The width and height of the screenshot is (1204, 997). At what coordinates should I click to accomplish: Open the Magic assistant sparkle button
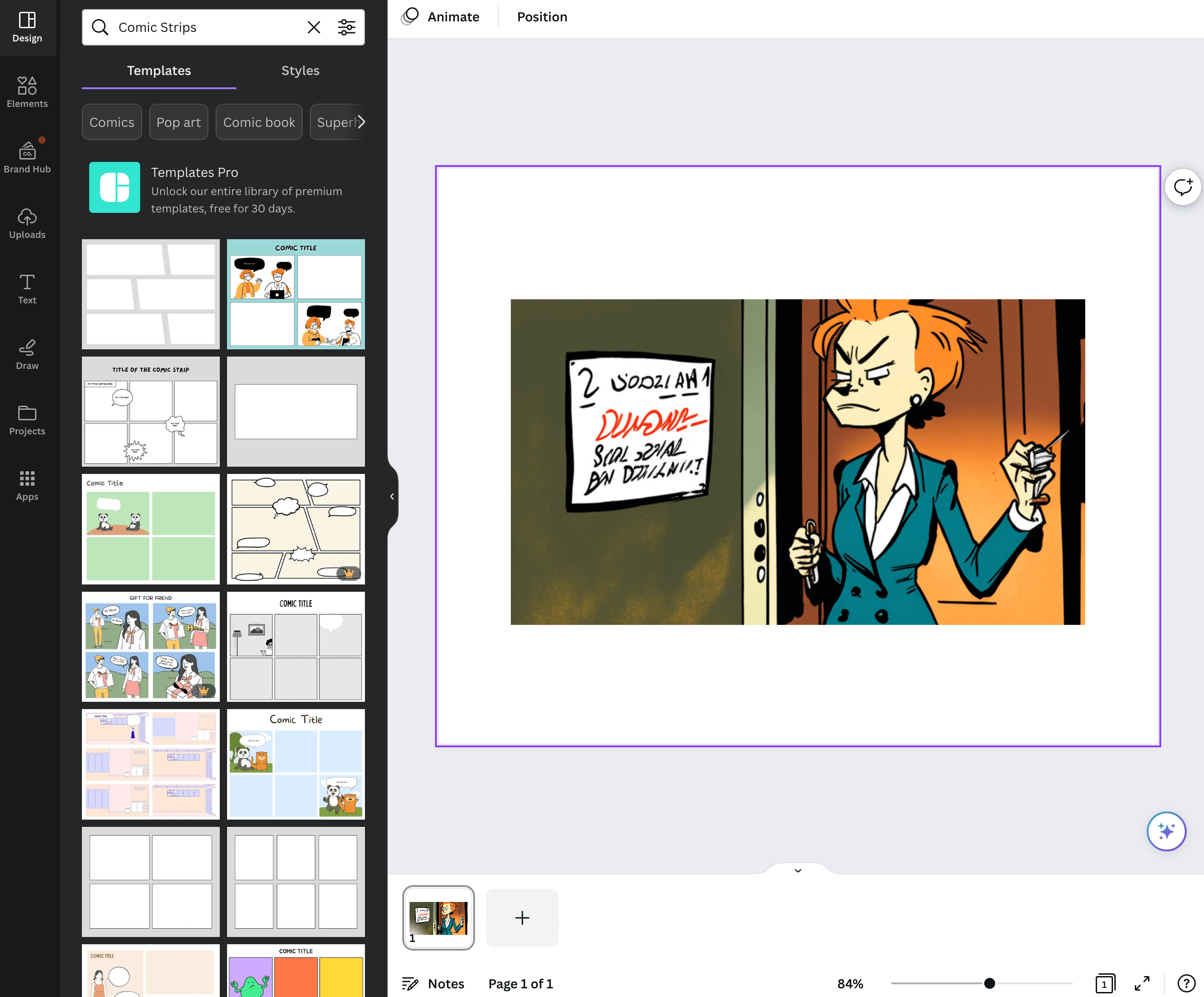pos(1166,831)
